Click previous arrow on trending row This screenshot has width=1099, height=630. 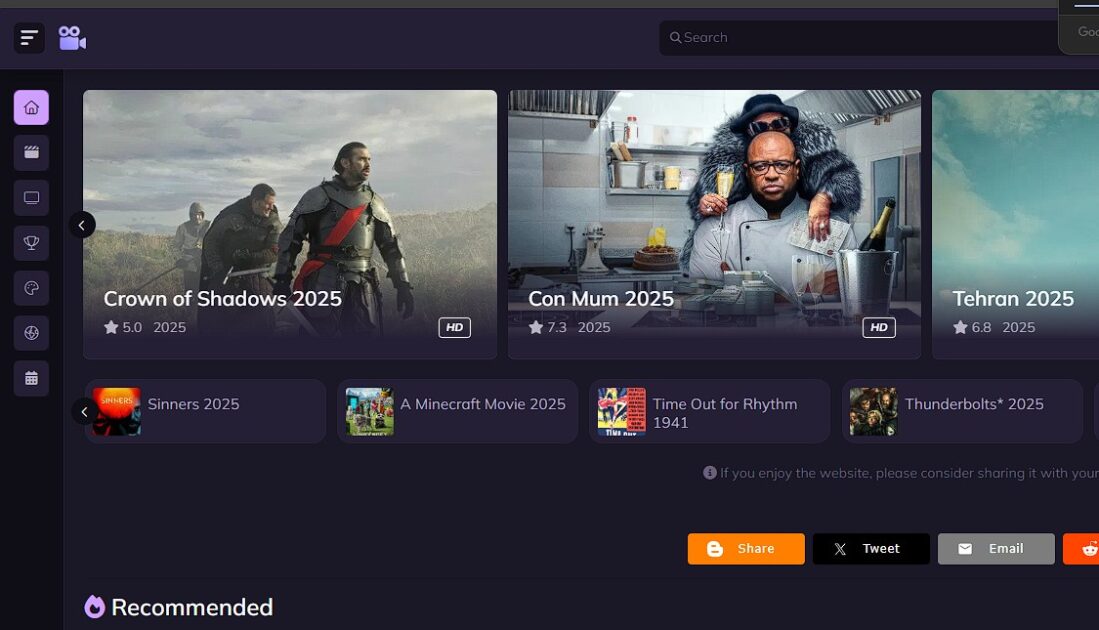pyautogui.click(x=84, y=411)
